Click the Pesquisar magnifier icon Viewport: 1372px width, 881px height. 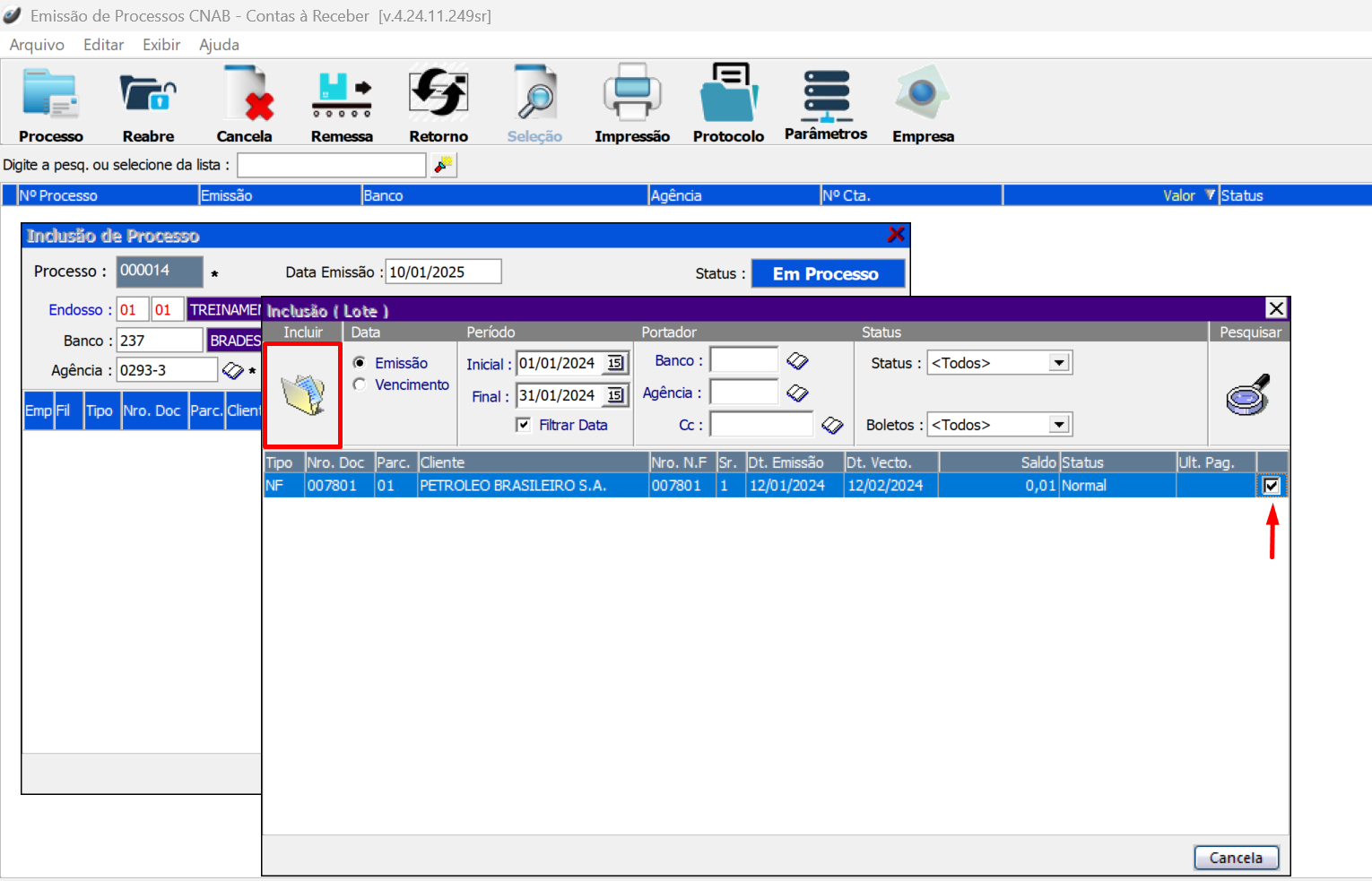pyautogui.click(x=1248, y=394)
